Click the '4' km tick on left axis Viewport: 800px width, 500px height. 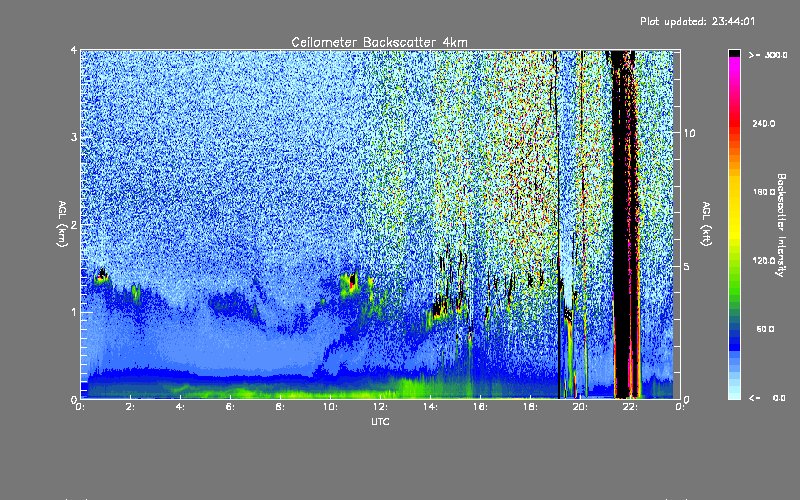tap(73, 51)
